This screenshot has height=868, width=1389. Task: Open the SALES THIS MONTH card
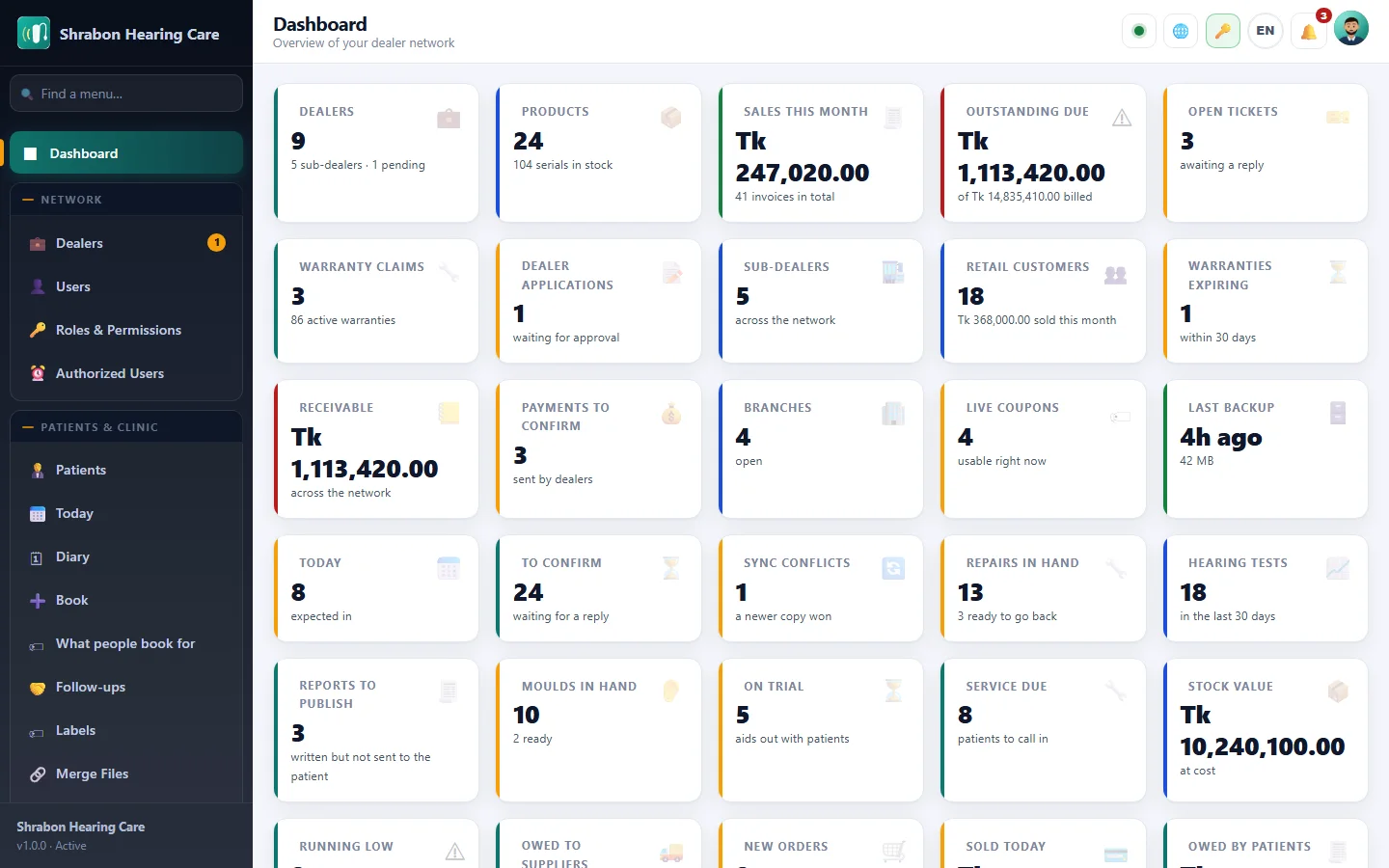coord(821,153)
